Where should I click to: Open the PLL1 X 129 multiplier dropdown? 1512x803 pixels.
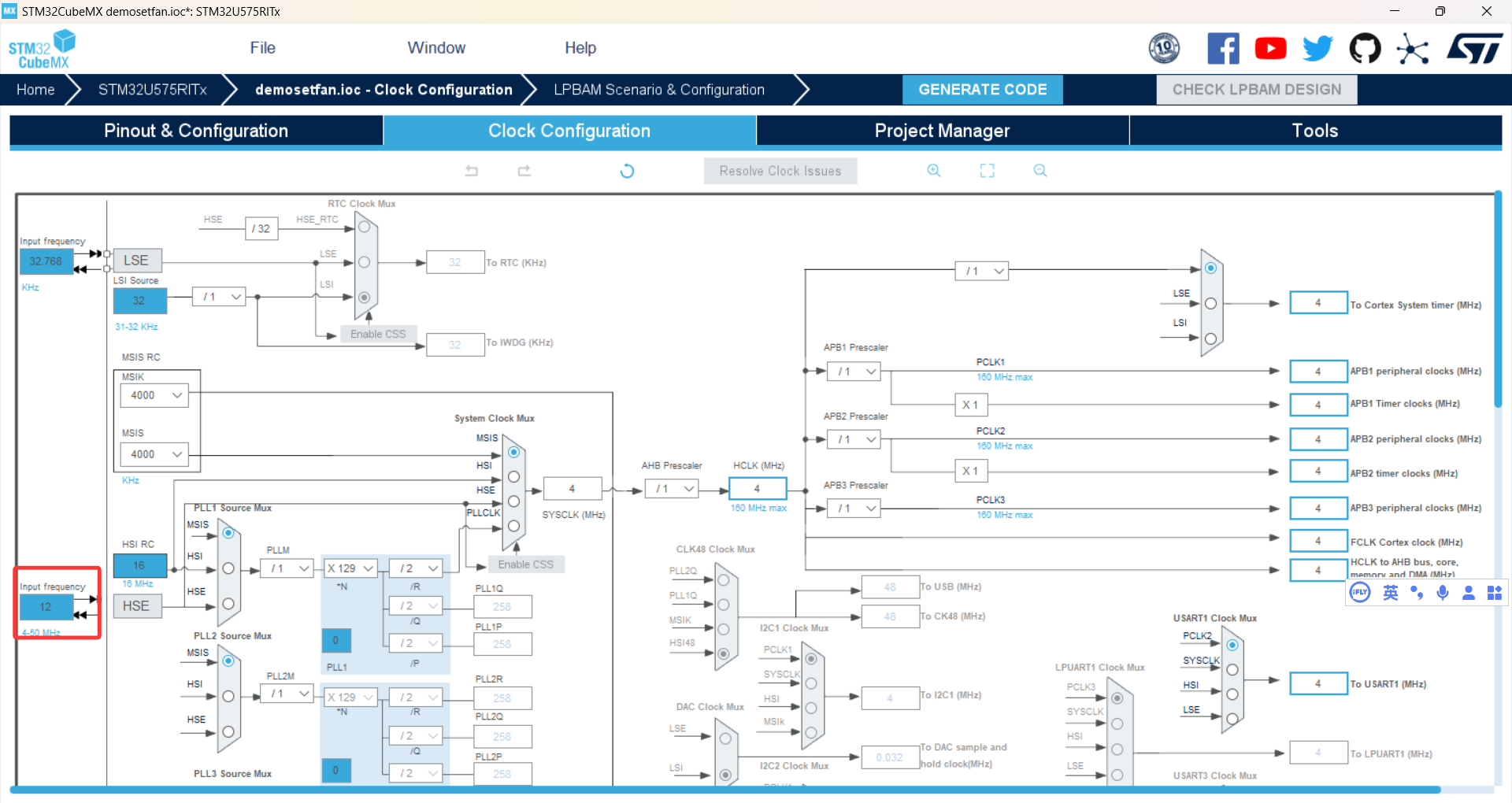point(350,568)
